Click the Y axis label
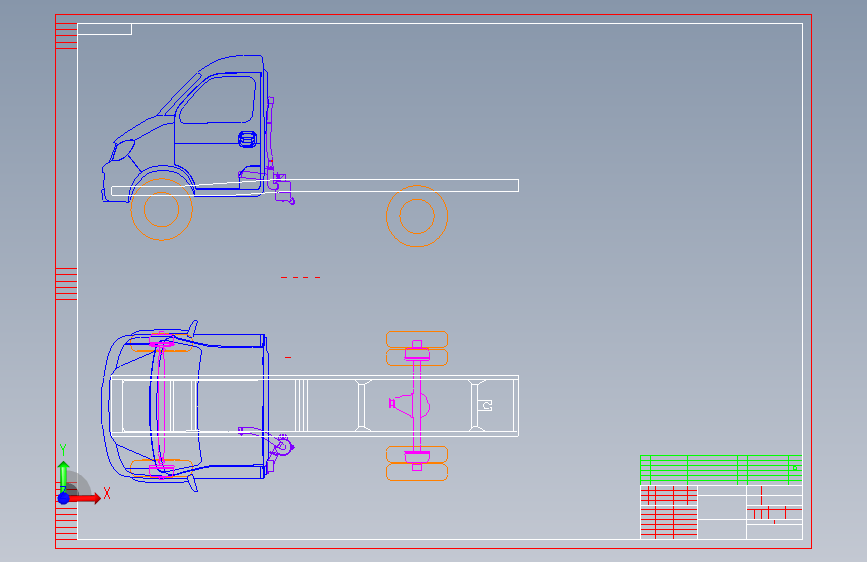Image resolution: width=867 pixels, height=562 pixels. pyautogui.click(x=63, y=450)
